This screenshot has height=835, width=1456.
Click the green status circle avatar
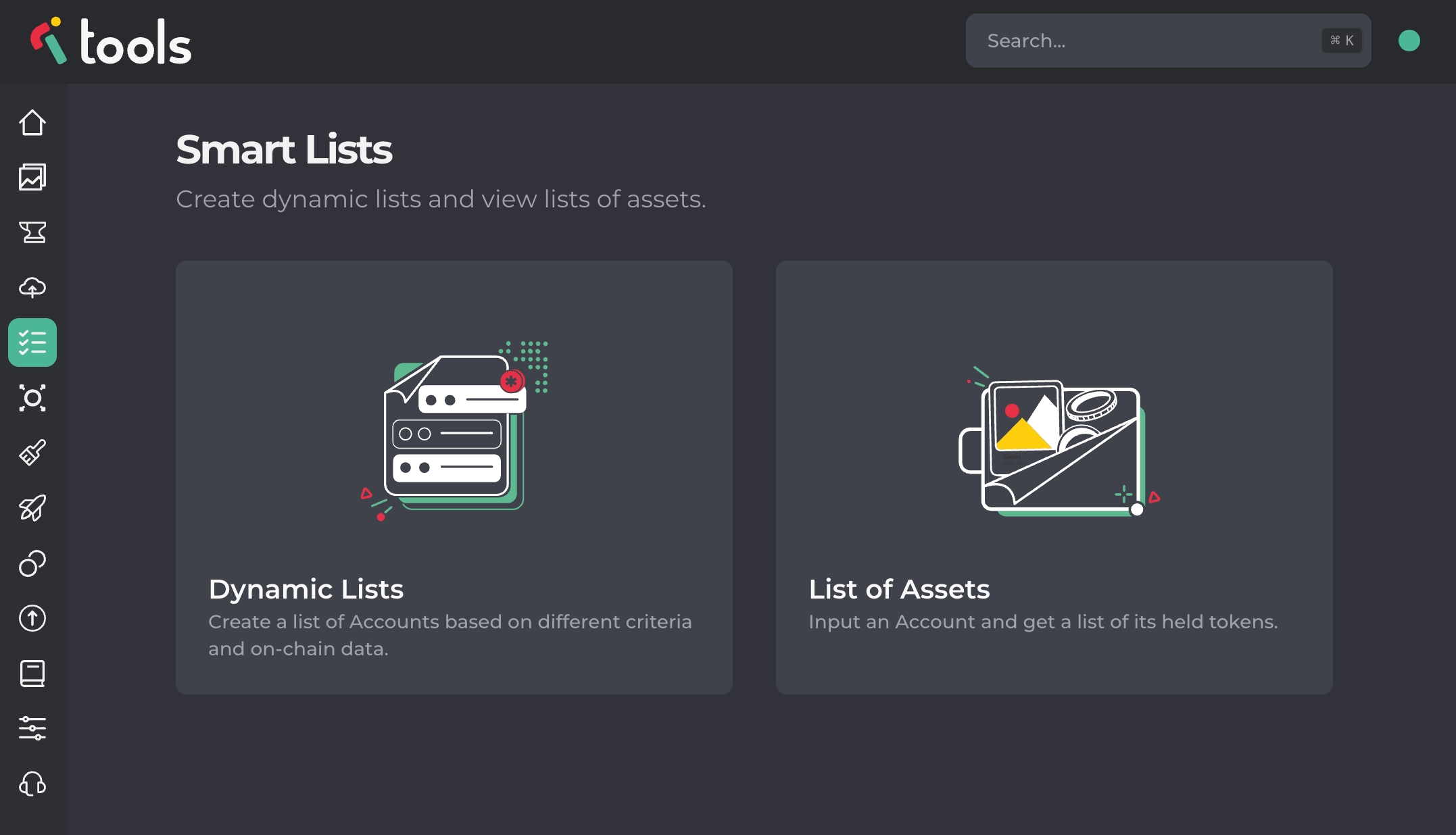(1409, 41)
